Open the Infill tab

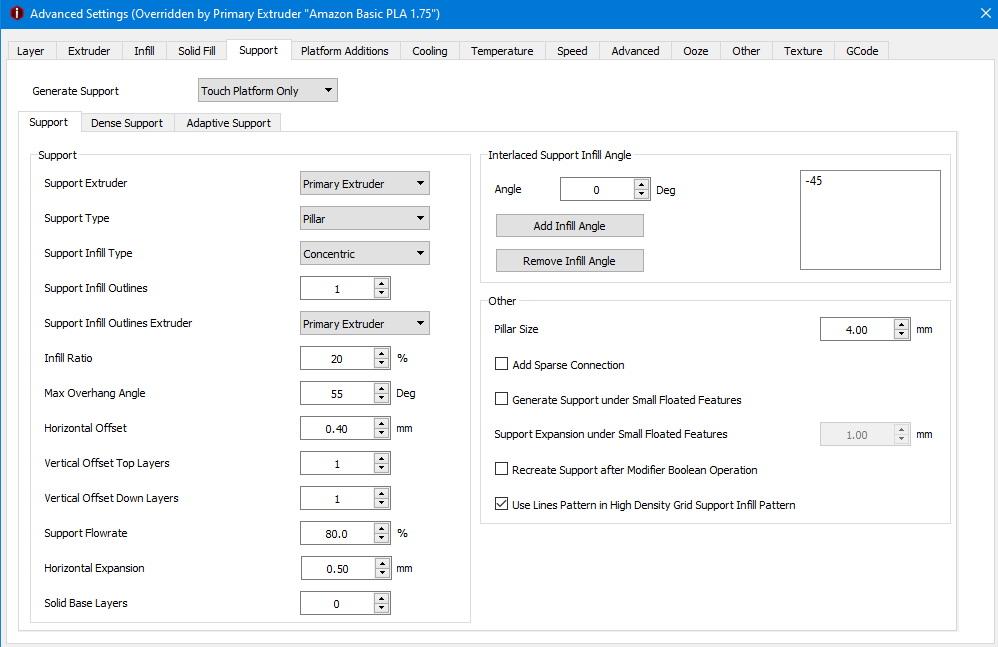(x=144, y=51)
